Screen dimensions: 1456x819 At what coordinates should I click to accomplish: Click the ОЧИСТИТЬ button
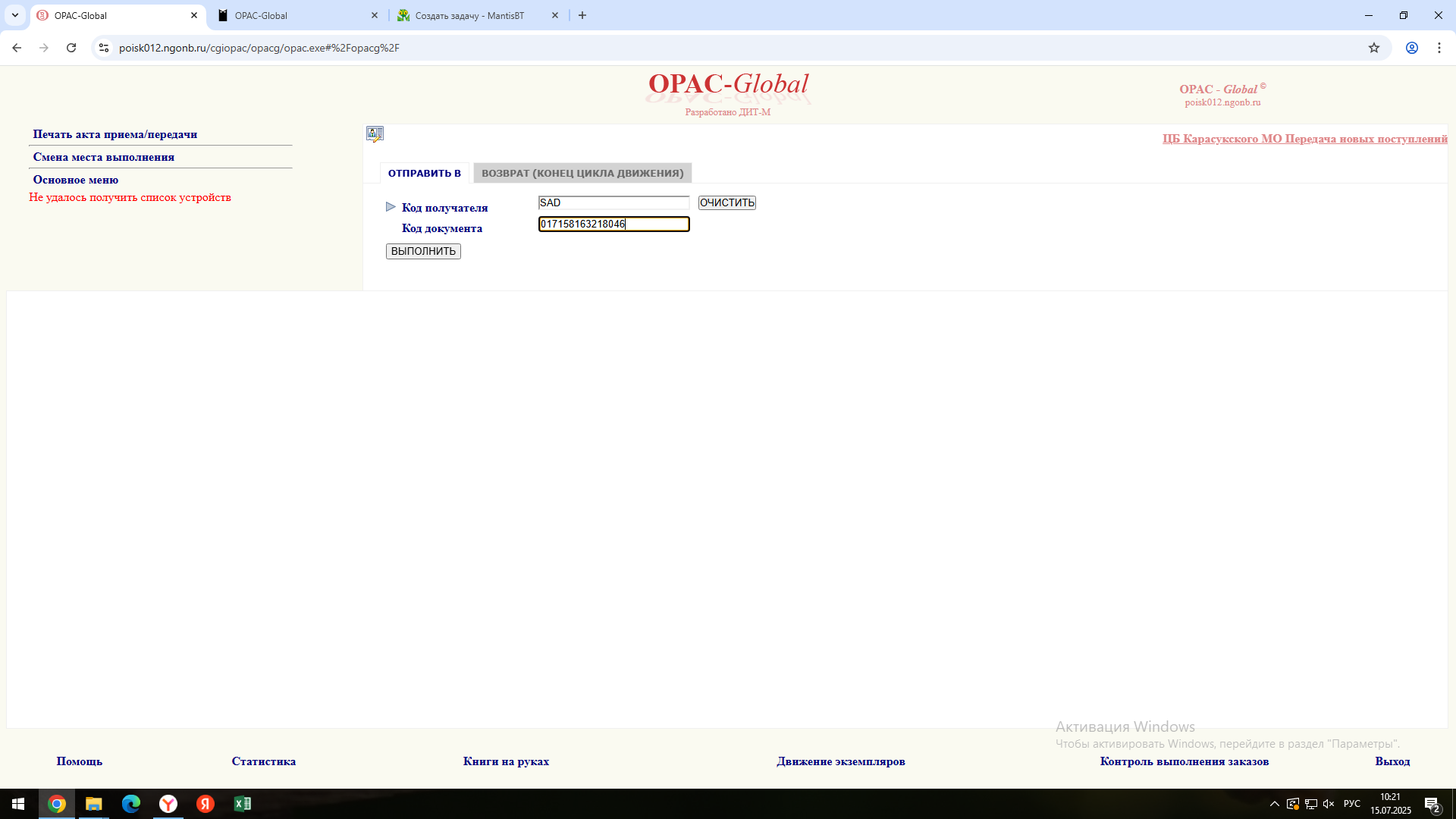726,202
